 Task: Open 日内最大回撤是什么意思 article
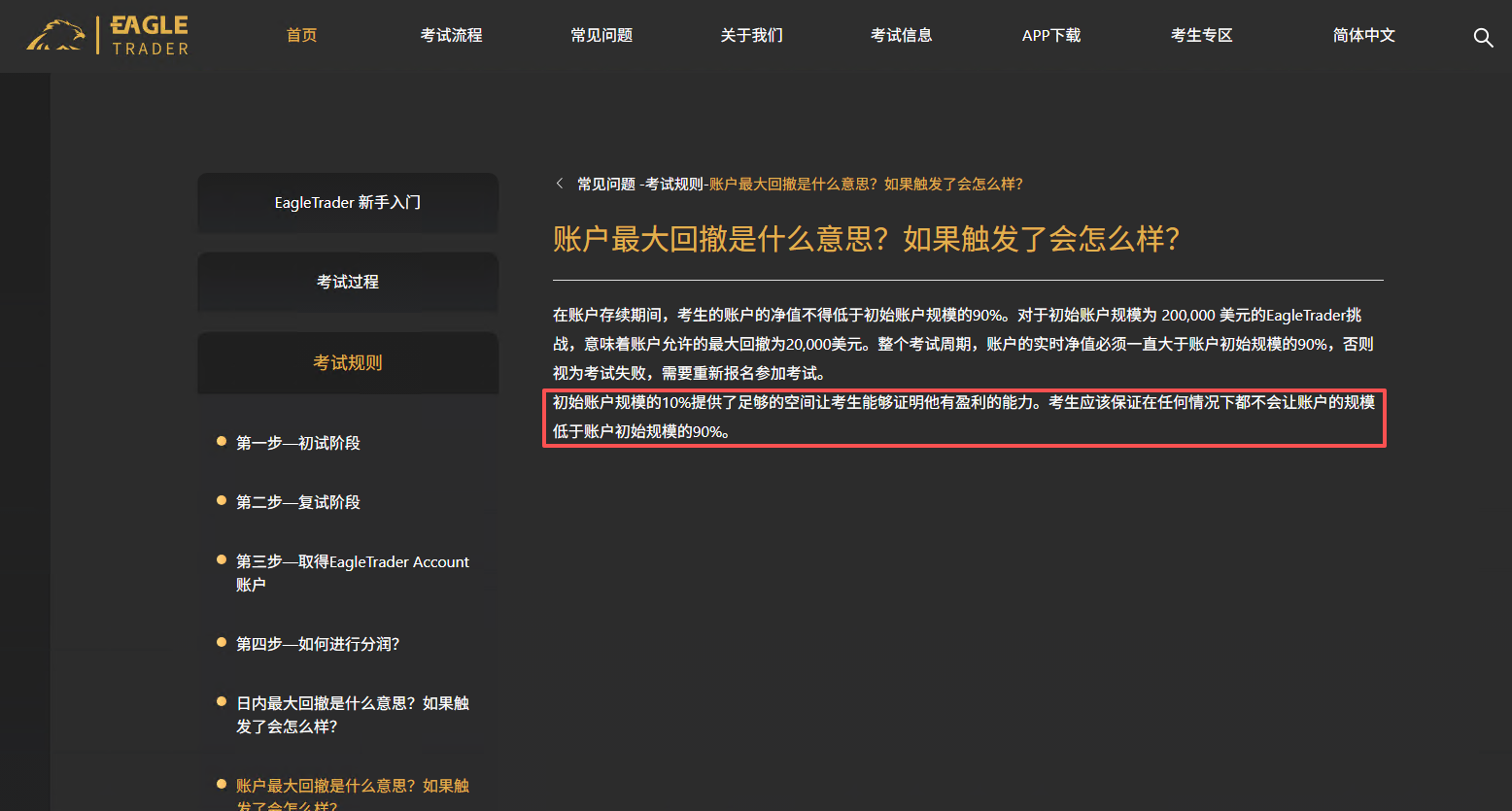pos(353,715)
